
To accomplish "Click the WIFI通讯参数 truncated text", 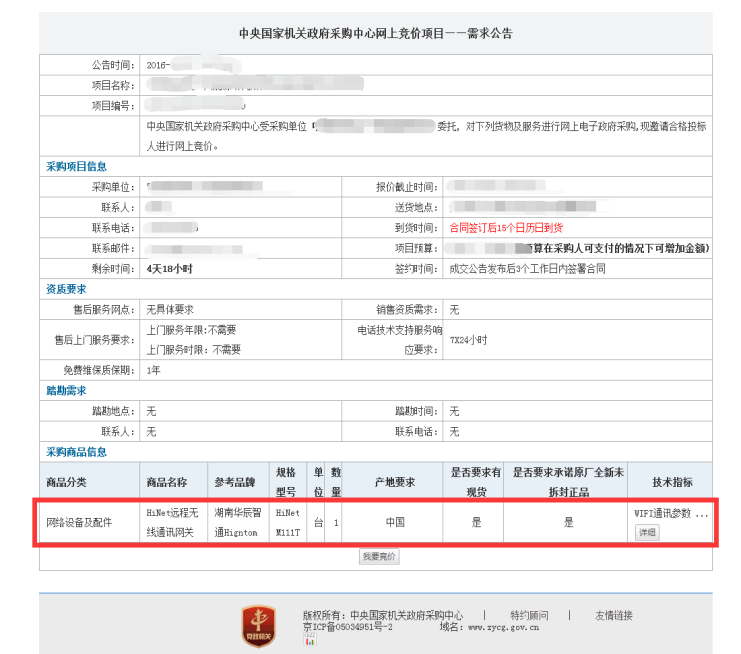I will pos(671,513).
